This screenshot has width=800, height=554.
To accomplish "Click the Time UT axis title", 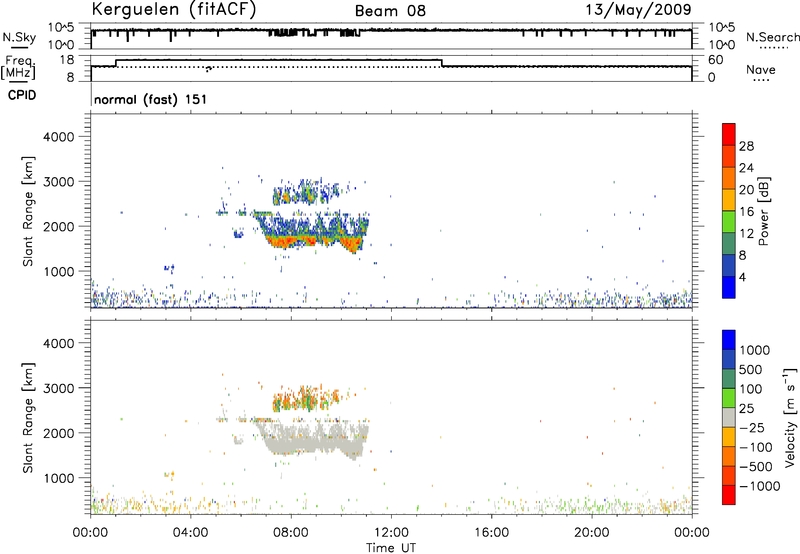I will point(391,548).
